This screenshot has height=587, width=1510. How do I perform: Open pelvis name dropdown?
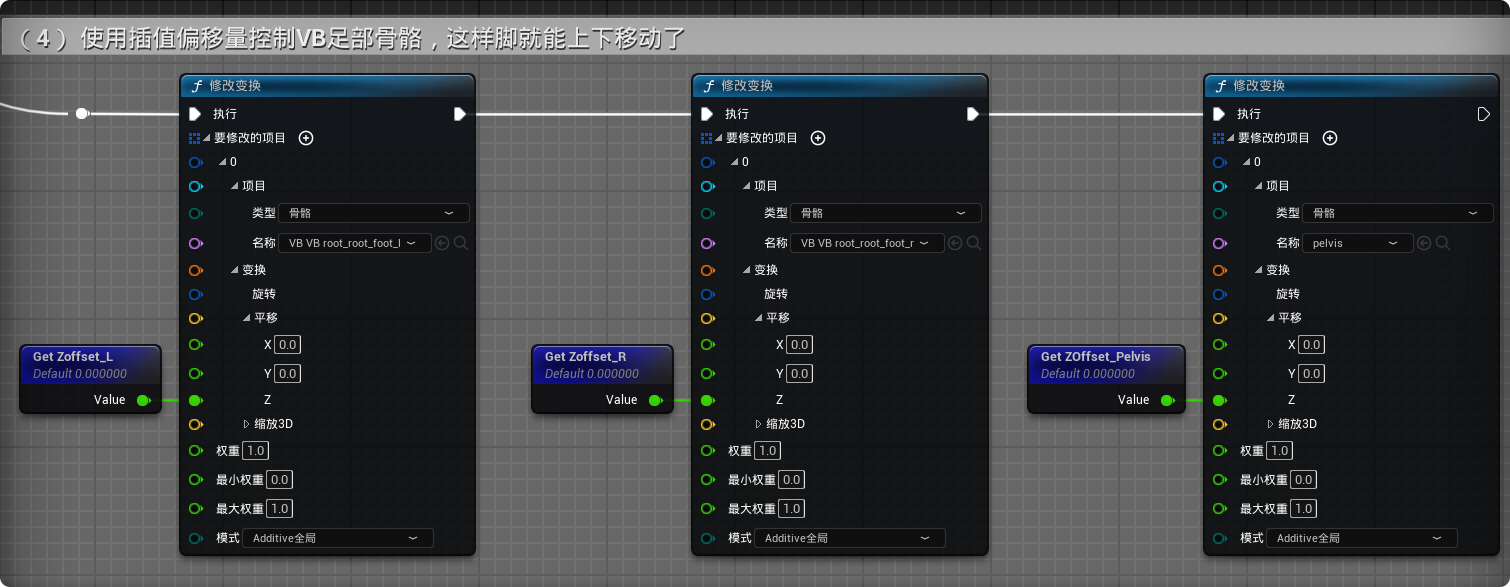1358,243
